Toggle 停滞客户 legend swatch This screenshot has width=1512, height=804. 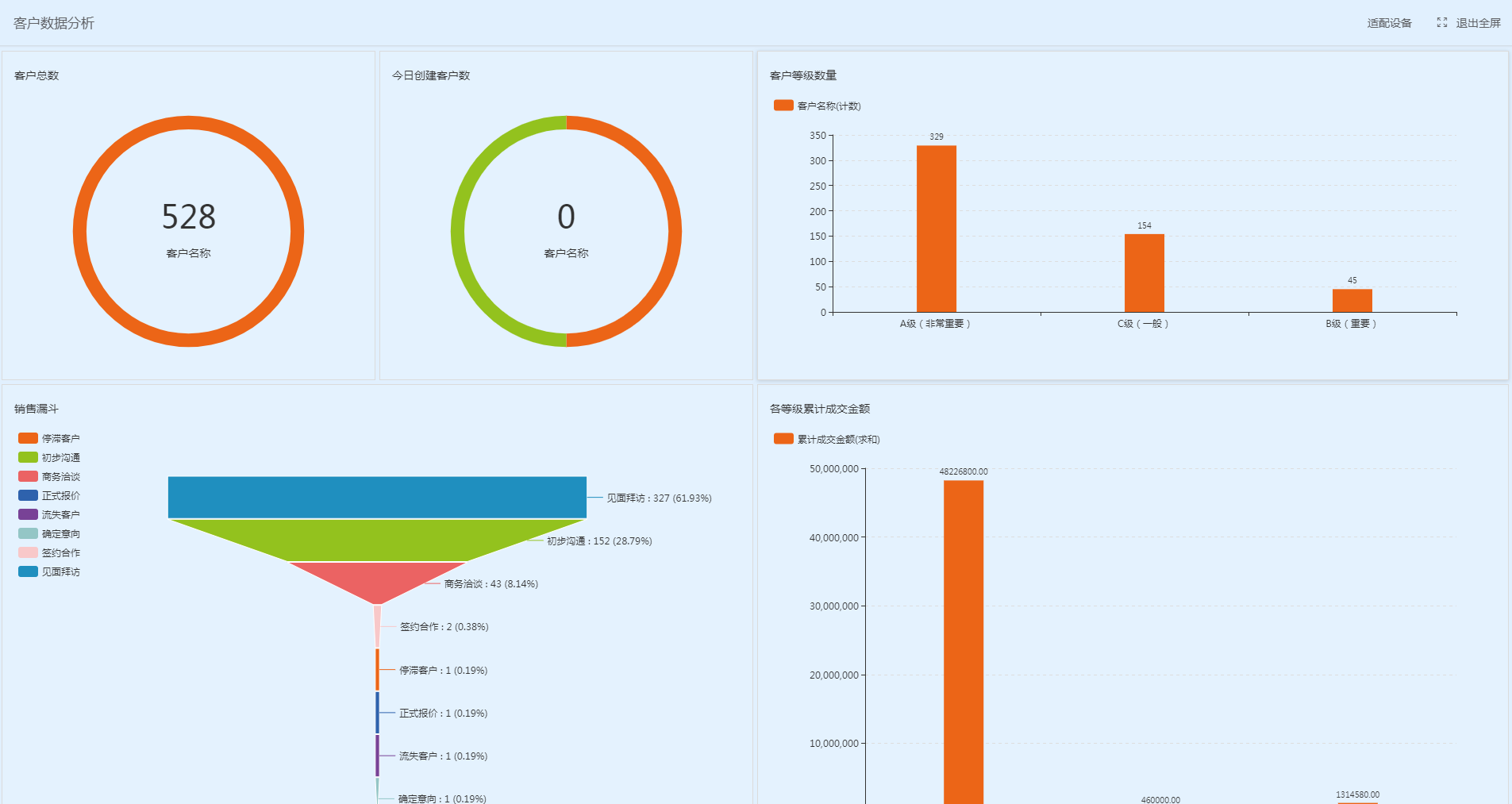(28, 438)
